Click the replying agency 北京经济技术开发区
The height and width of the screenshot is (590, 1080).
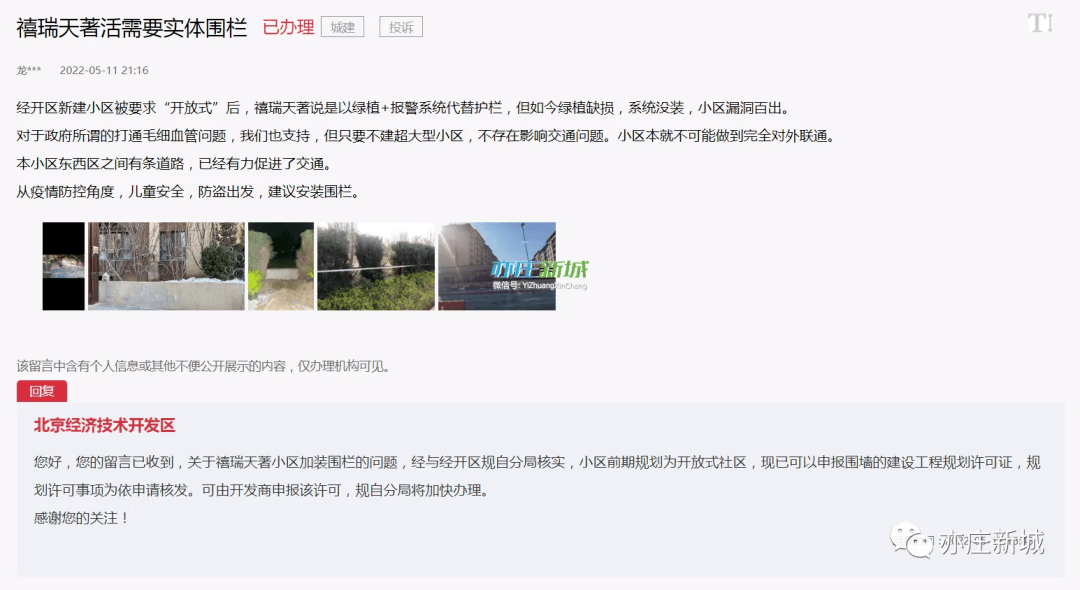[x=105, y=425]
